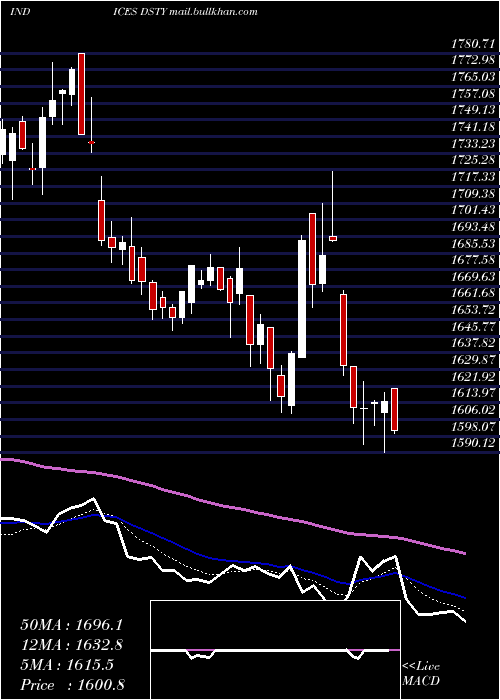Click the 1685.53 price label
500x700 pixels.
pyautogui.click(x=473, y=244)
